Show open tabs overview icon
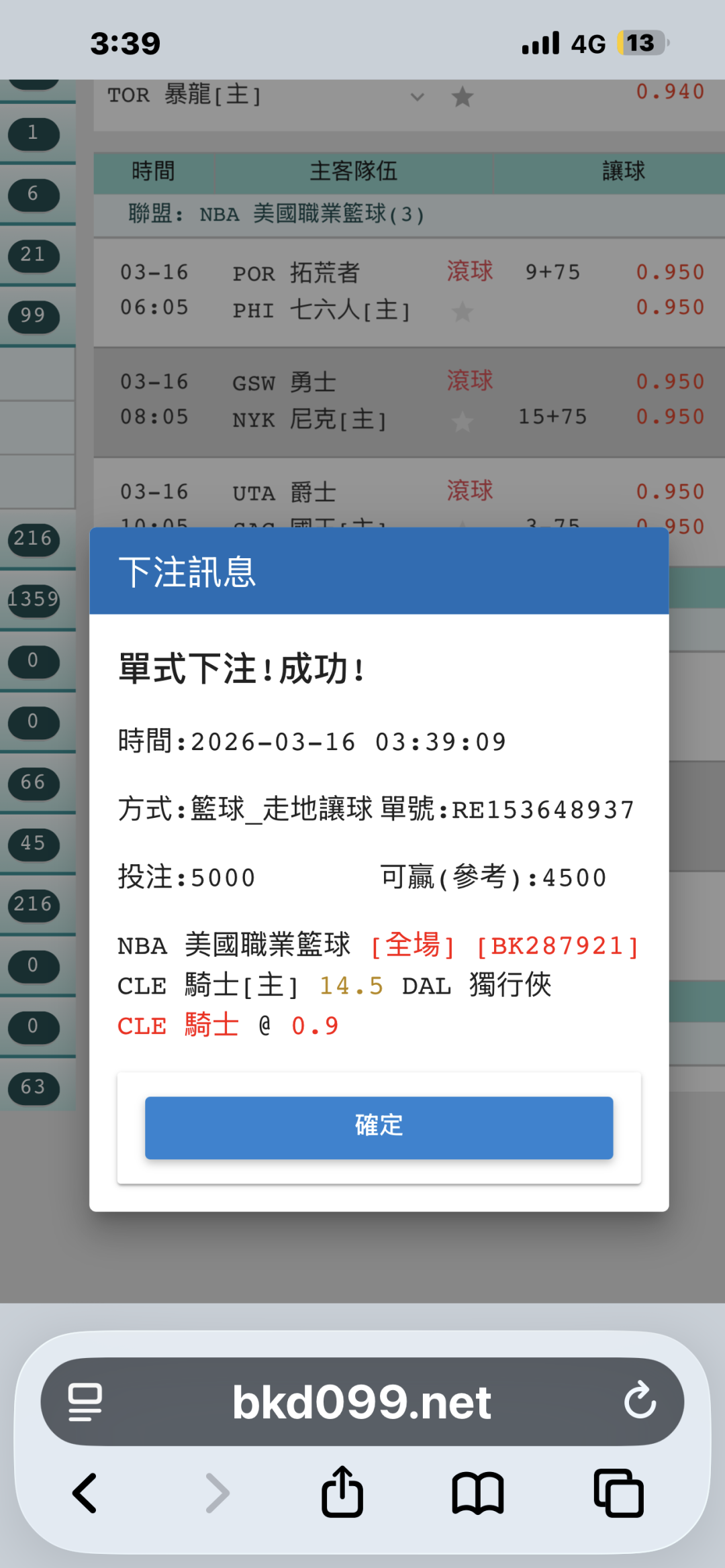 click(618, 1493)
